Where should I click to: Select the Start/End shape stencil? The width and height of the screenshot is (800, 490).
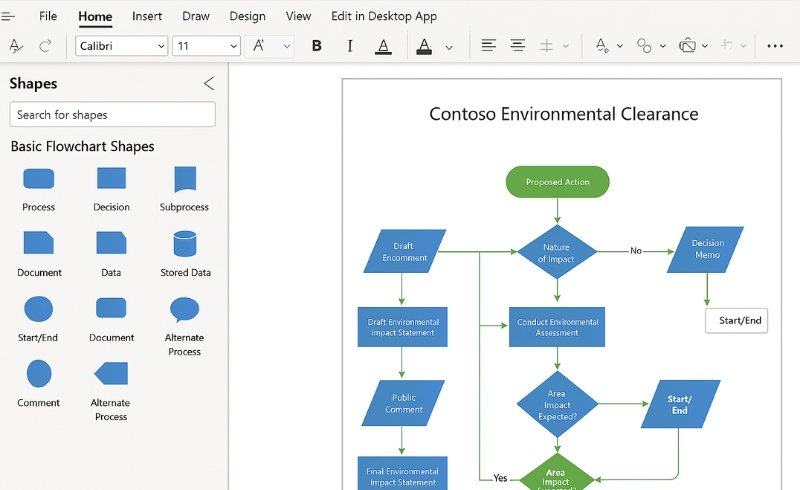[38, 309]
